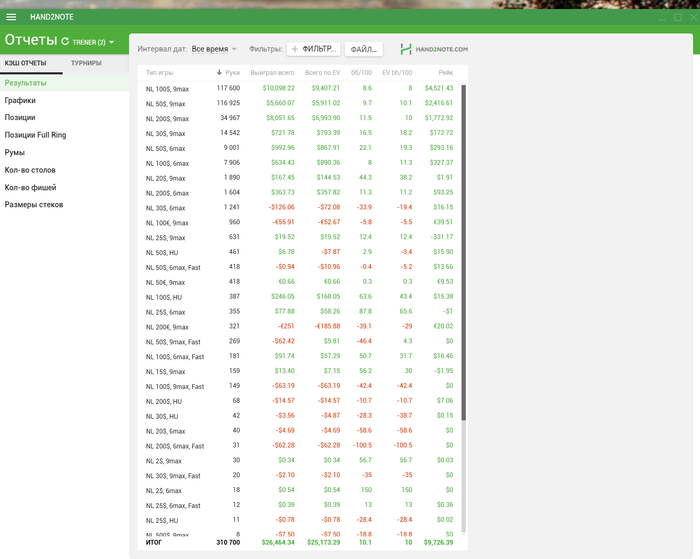Click the total rake $9,726.39 value
The image size is (700, 559).
tap(438, 542)
